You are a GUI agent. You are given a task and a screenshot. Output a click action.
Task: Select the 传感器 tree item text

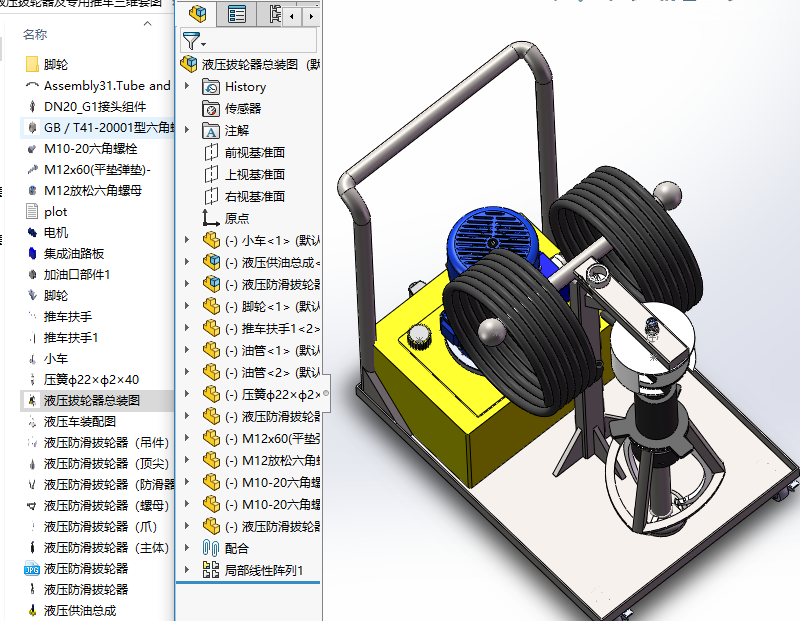(243, 109)
